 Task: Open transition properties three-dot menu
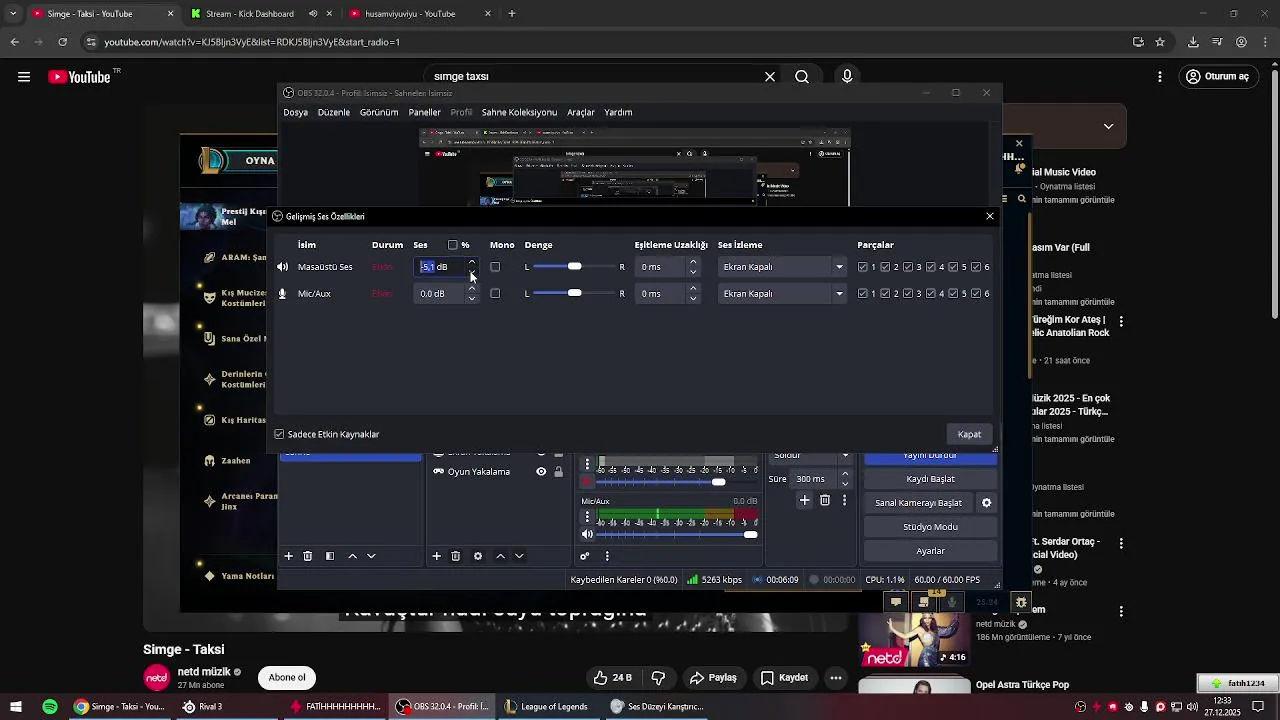pyautogui.click(x=844, y=500)
